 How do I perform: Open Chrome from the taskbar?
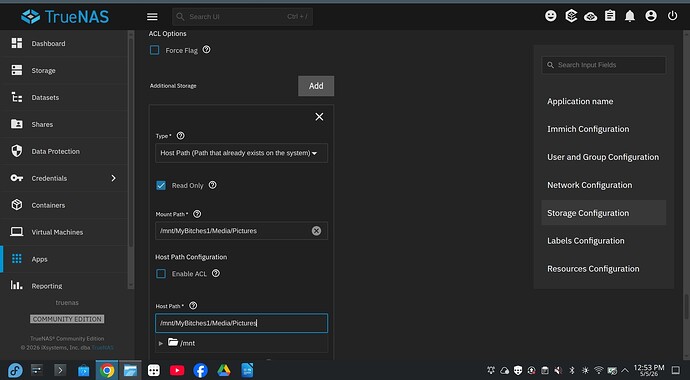[107, 370]
